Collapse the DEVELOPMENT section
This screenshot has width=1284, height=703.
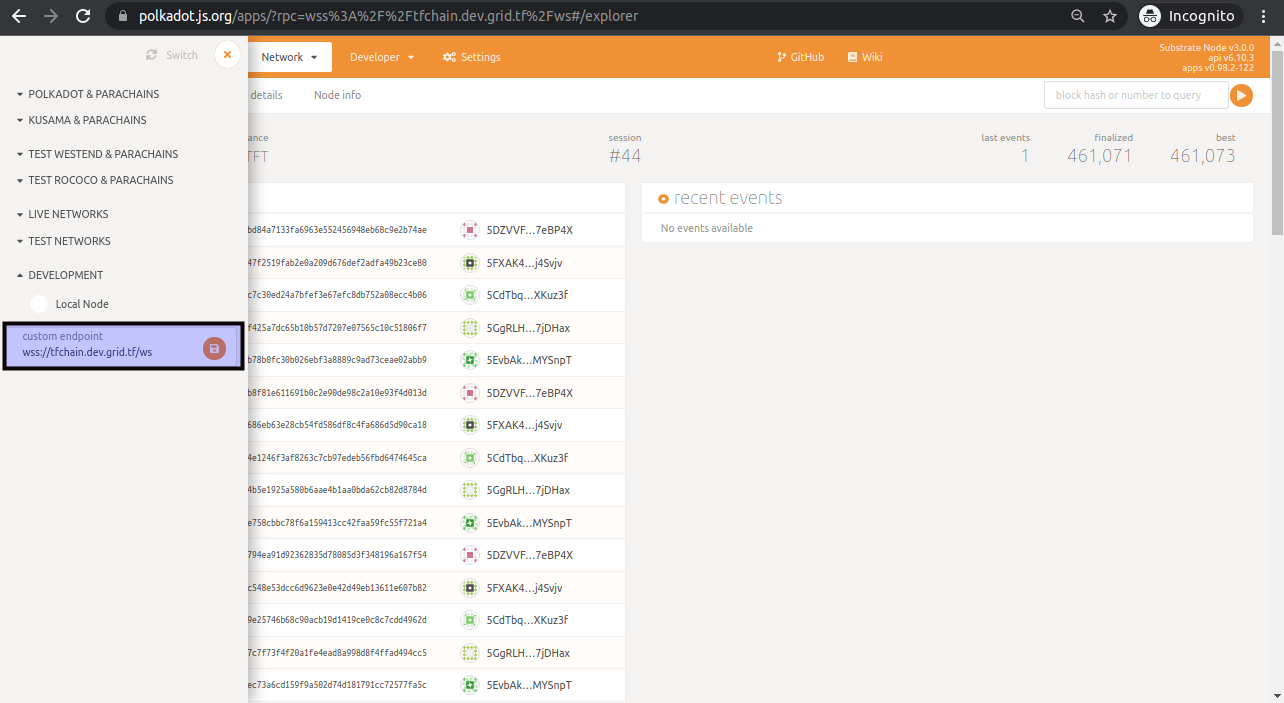click(65, 275)
